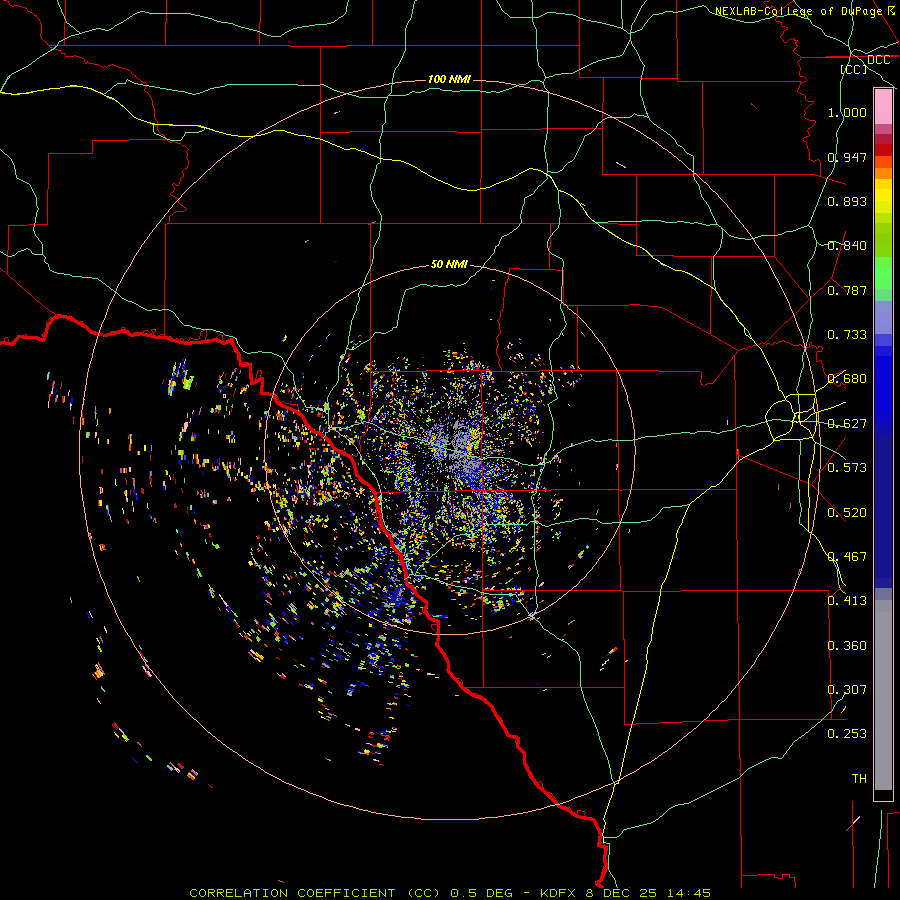Click the 100 NMI range ring label
Screen dimensions: 900x900
point(449,79)
